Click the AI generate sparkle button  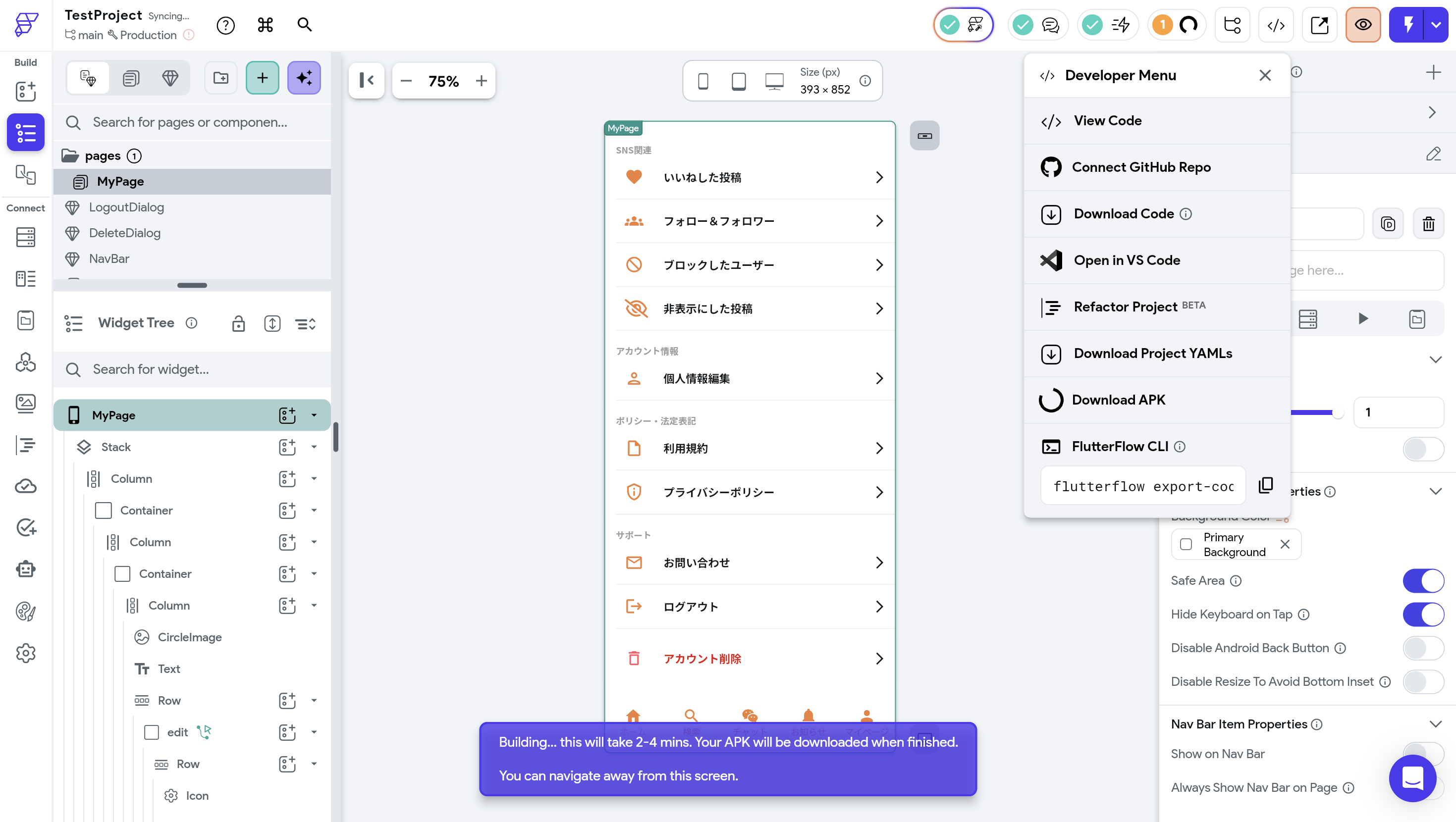coord(304,78)
